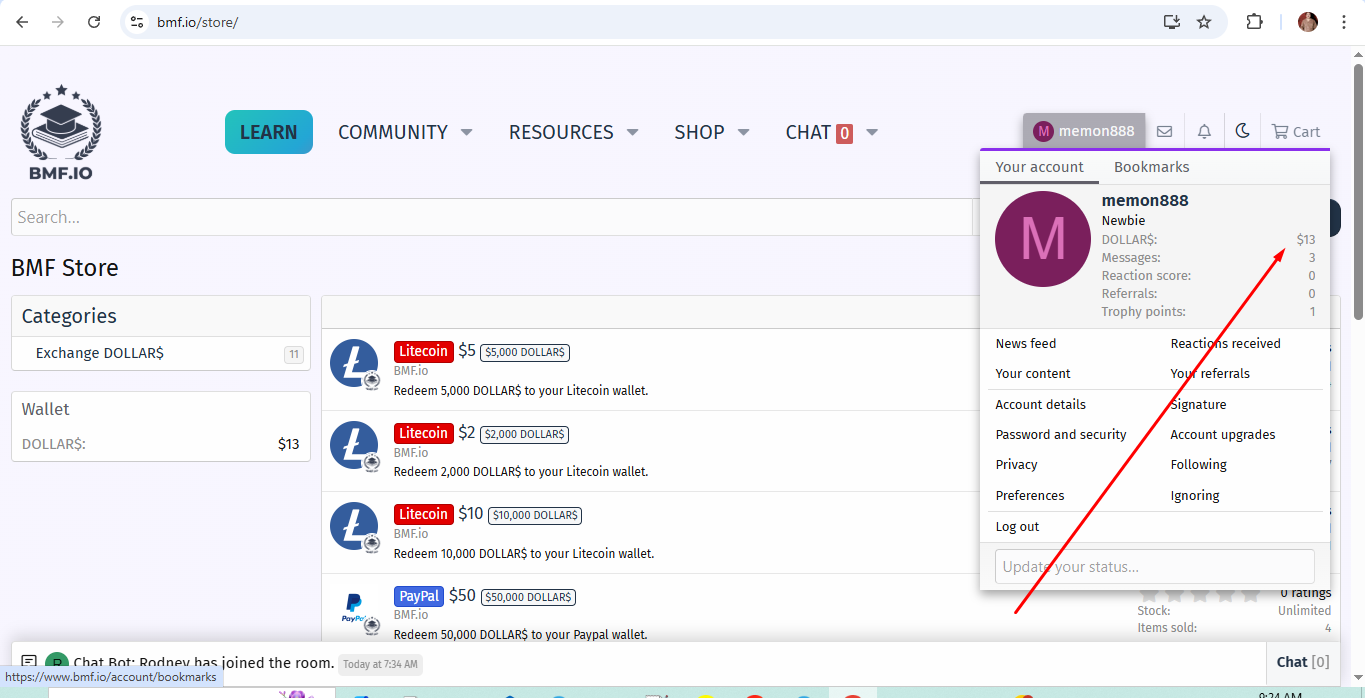Expand the RESOURCES dropdown arrow
The height and width of the screenshot is (698, 1365).
(632, 132)
